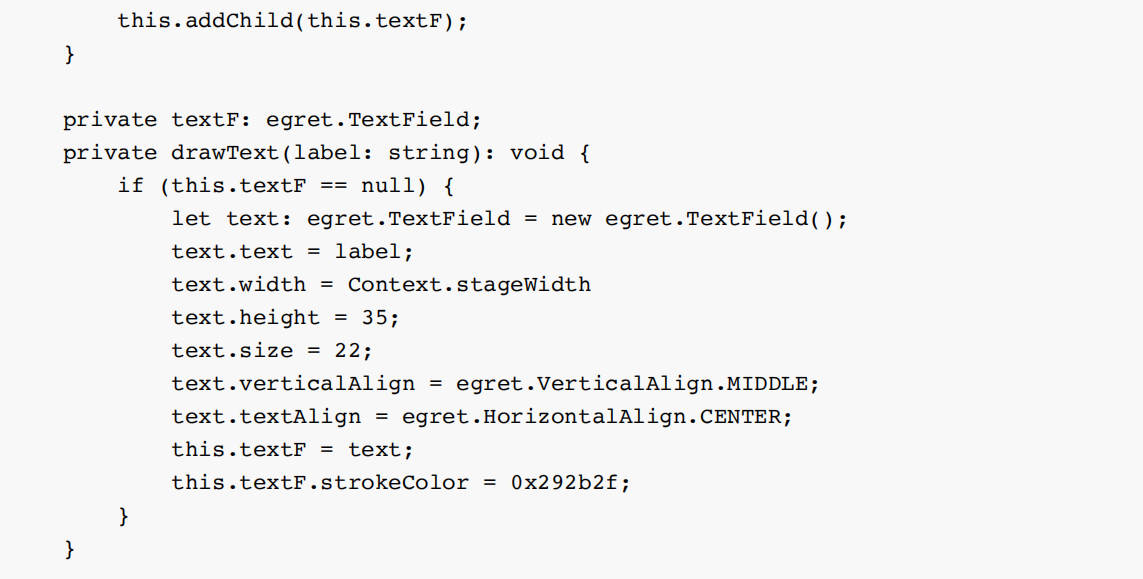Viewport: 1143px width, 579px height.
Task: Click the let keyword
Action: click(191, 219)
